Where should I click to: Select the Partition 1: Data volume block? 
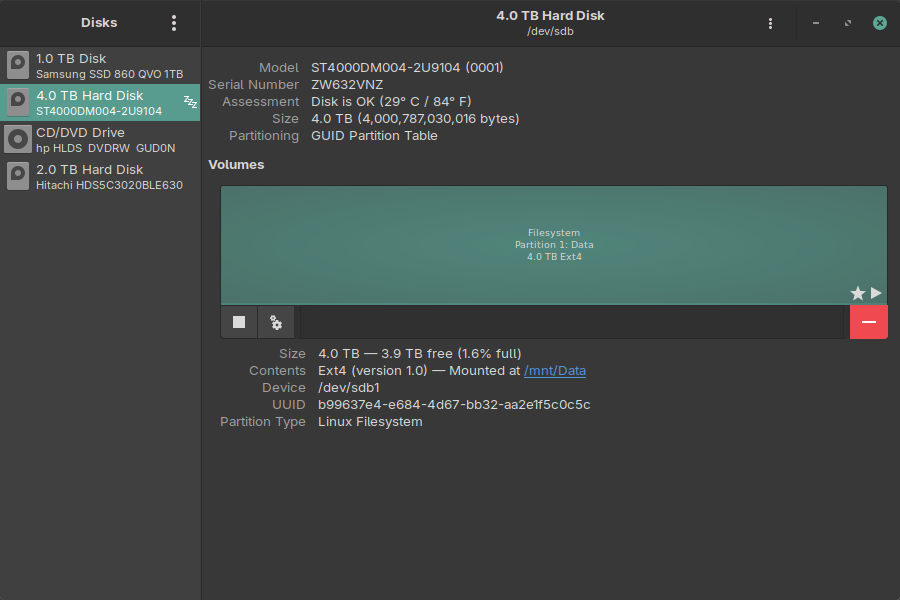click(553, 244)
